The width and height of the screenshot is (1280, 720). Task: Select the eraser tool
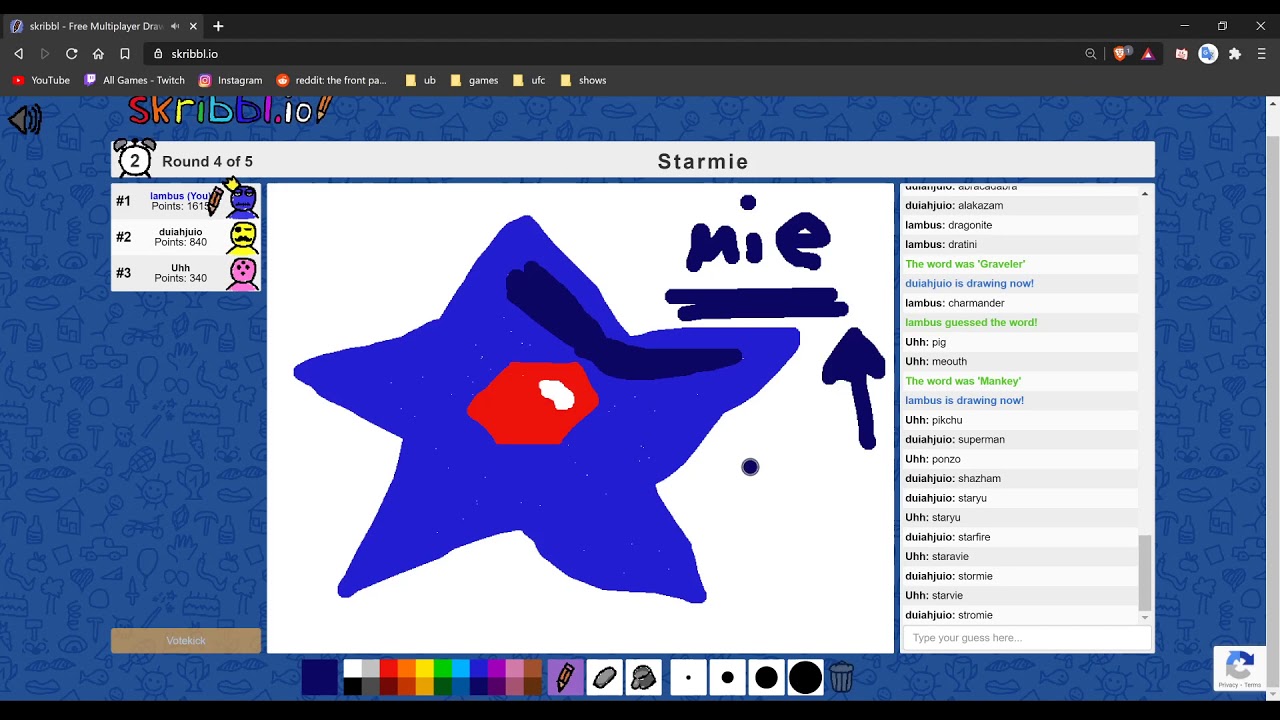pos(604,677)
